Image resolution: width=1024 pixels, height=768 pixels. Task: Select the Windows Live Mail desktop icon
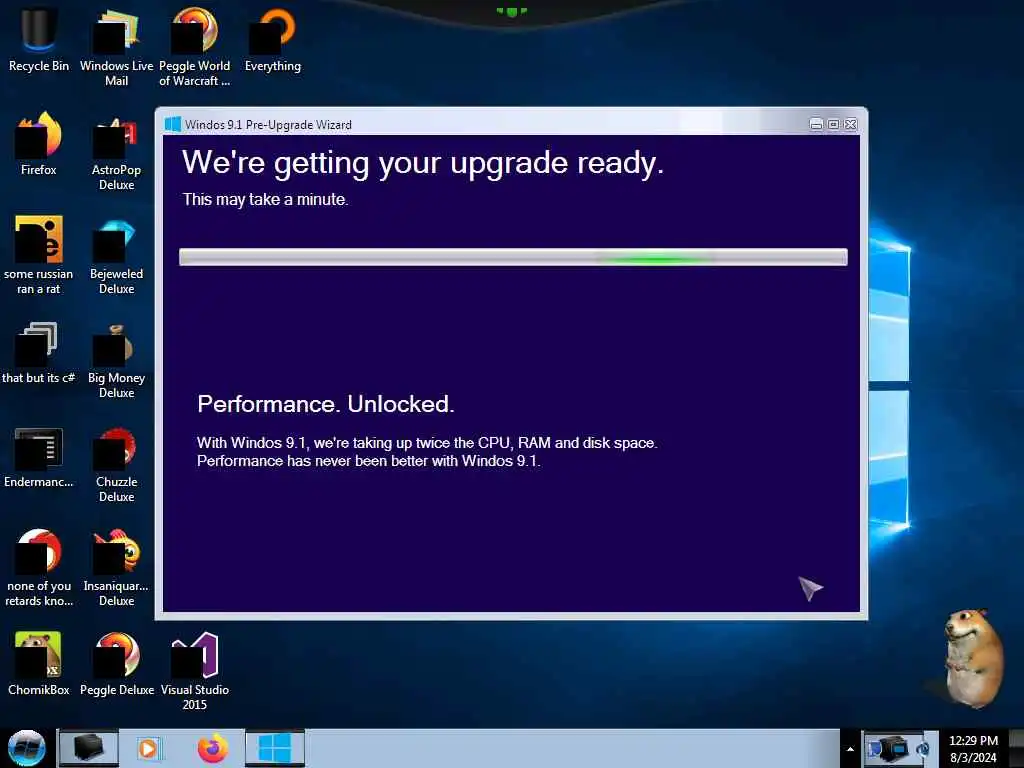point(116,47)
